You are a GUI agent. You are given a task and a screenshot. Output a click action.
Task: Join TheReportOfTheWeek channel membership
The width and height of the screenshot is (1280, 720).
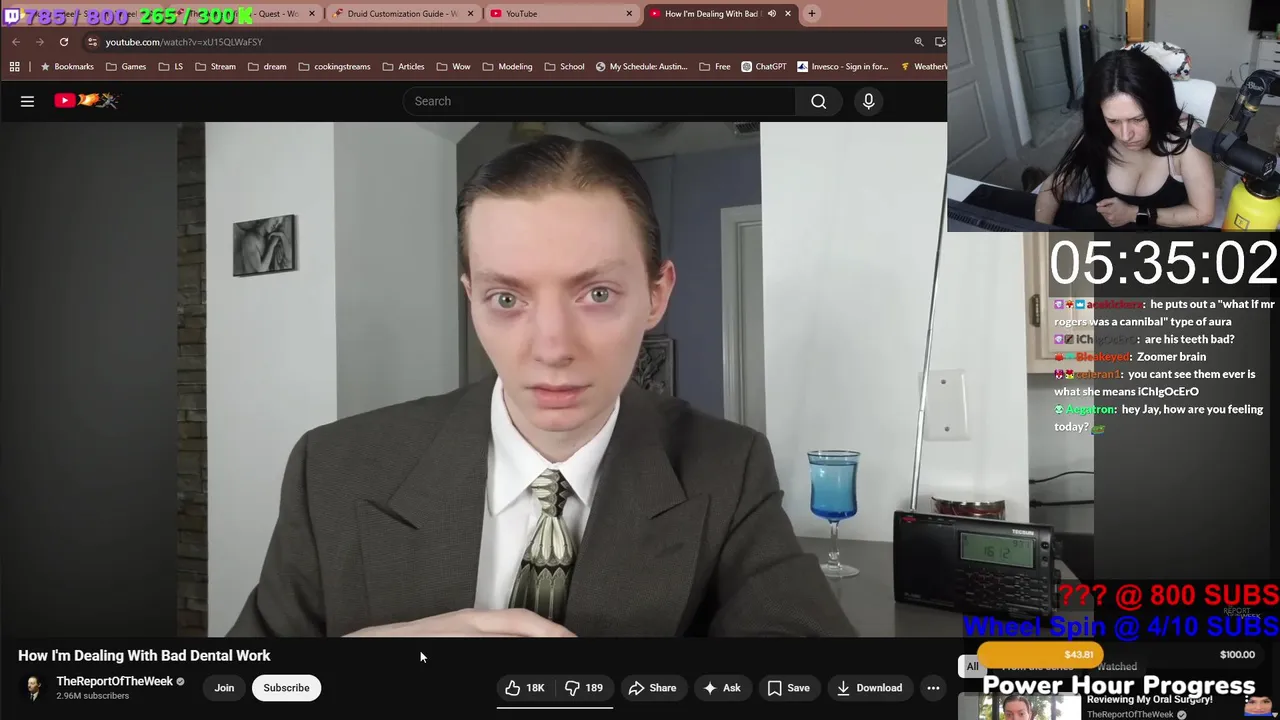point(224,688)
